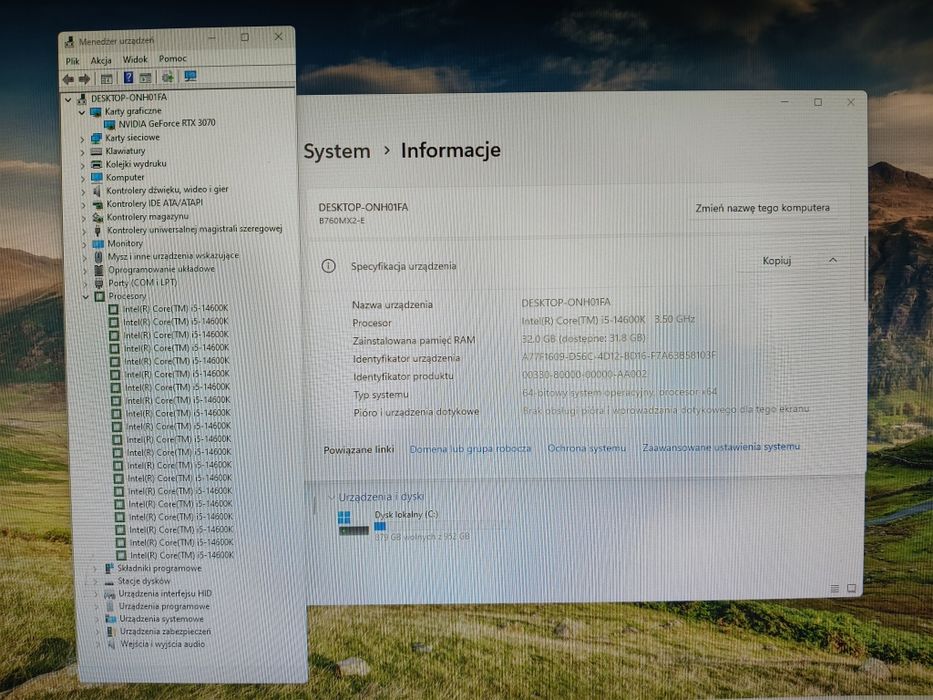Select Składniki programowe tree row
The height and width of the screenshot is (700, 933).
click(159, 568)
